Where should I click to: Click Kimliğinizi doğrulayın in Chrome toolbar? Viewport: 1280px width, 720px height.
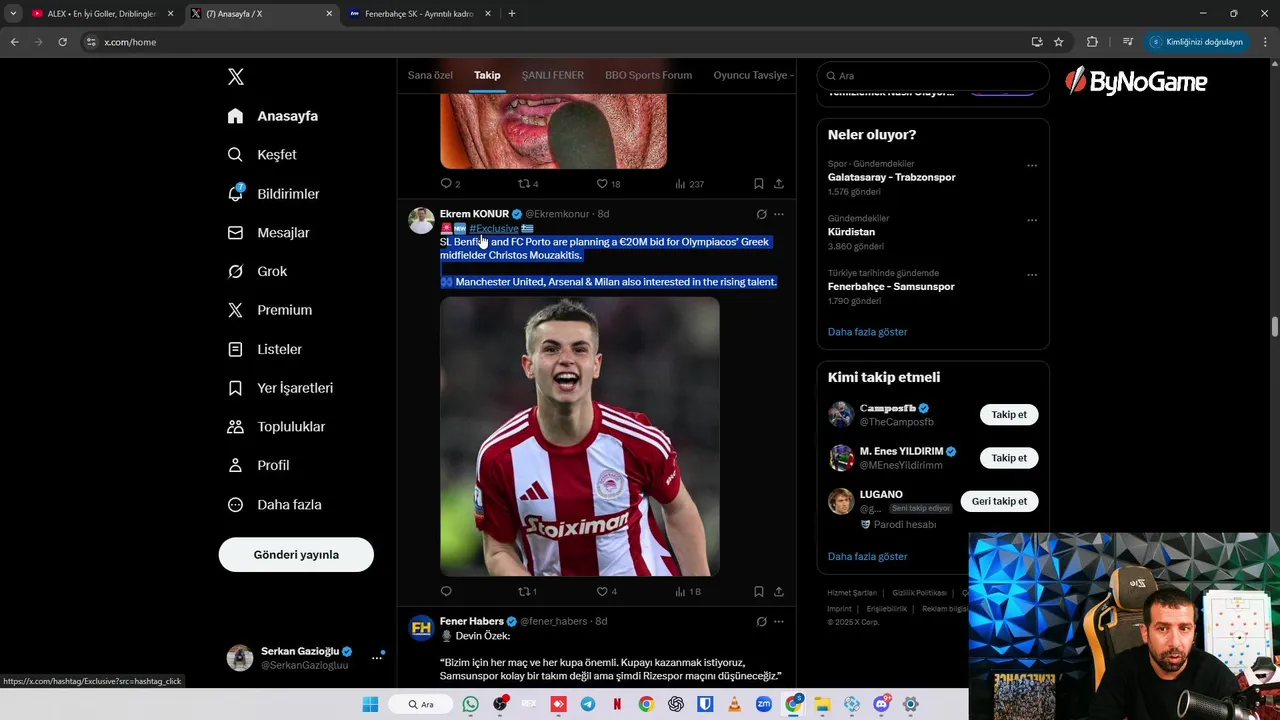(1197, 42)
